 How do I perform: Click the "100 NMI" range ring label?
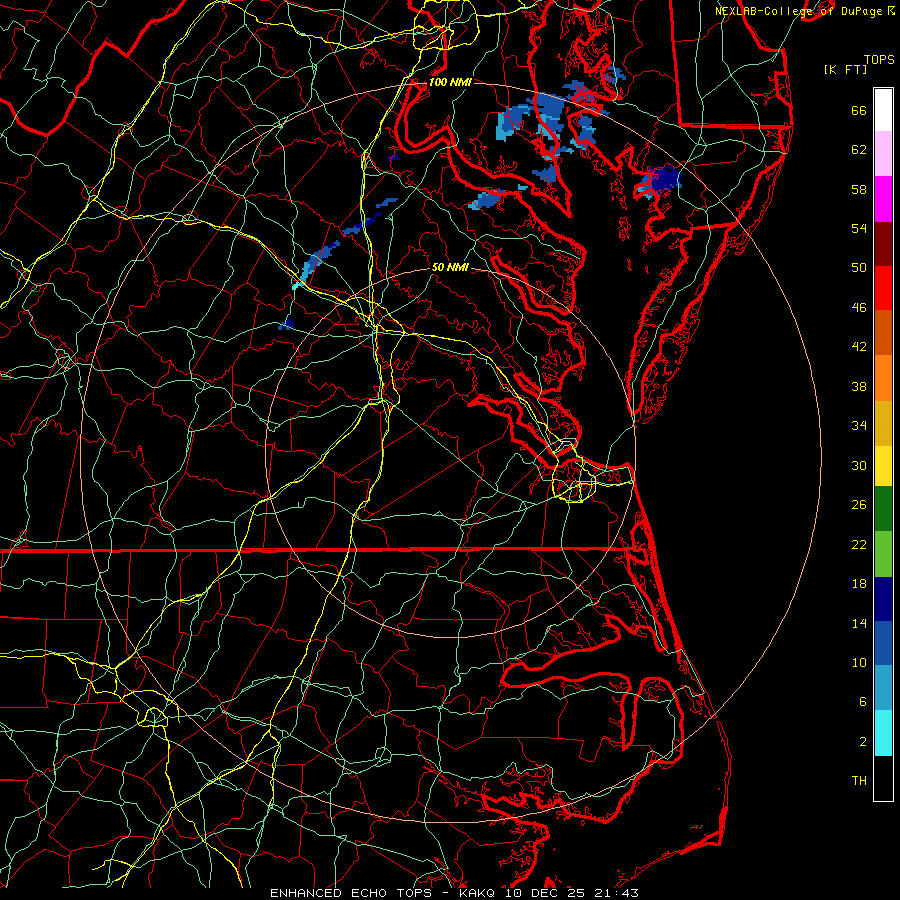(x=450, y=82)
